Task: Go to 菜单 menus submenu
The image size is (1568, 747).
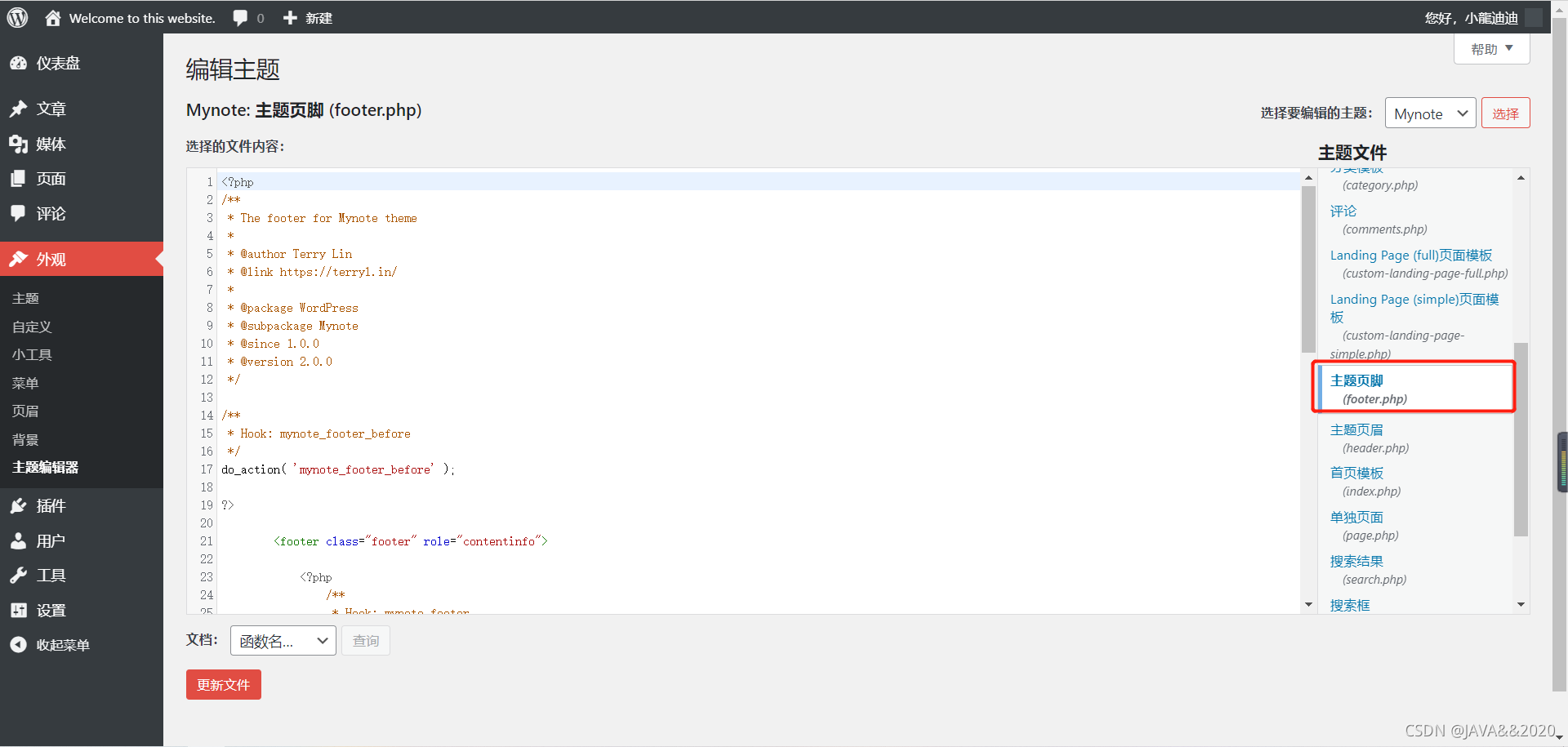Action: (25, 383)
